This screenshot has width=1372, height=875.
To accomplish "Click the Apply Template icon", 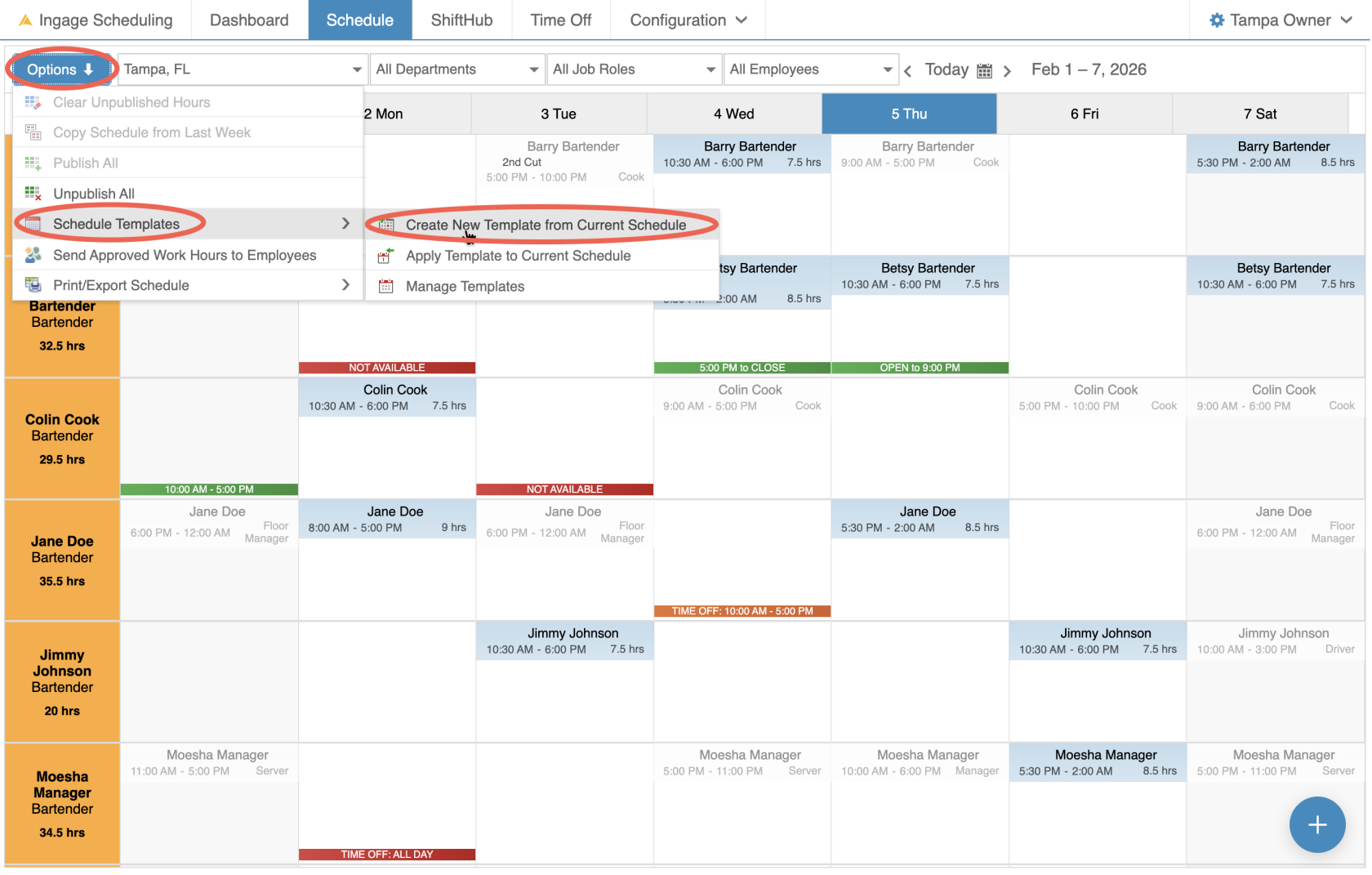I will pyautogui.click(x=385, y=256).
